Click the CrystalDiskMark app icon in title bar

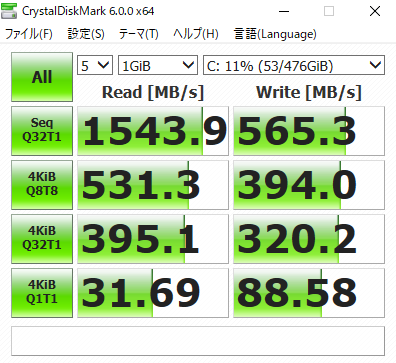9,11
